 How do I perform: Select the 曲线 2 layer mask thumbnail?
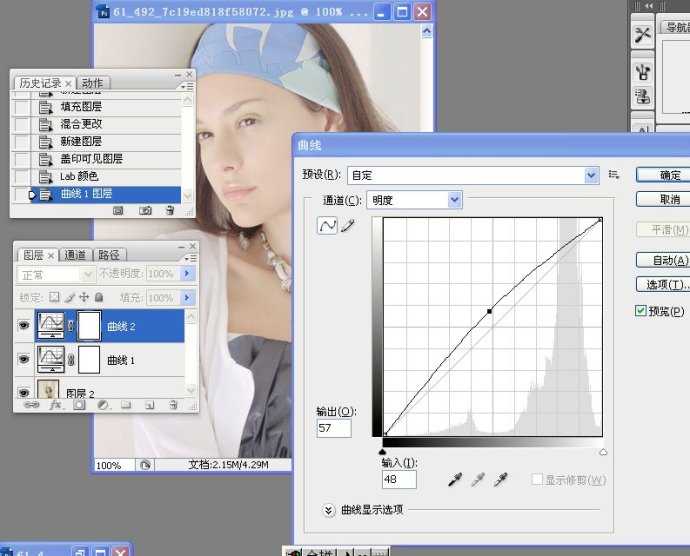coord(89,326)
